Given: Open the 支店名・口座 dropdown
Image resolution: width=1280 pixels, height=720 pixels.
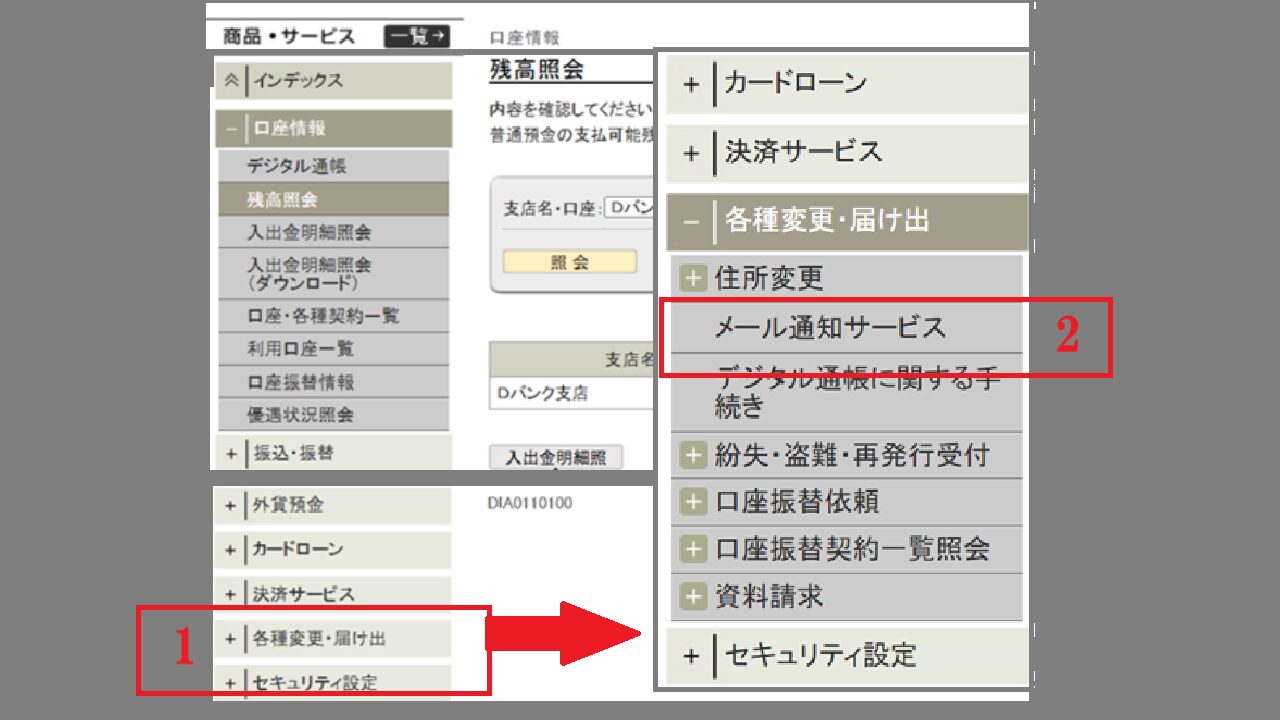Looking at the screenshot, I should click(629, 208).
